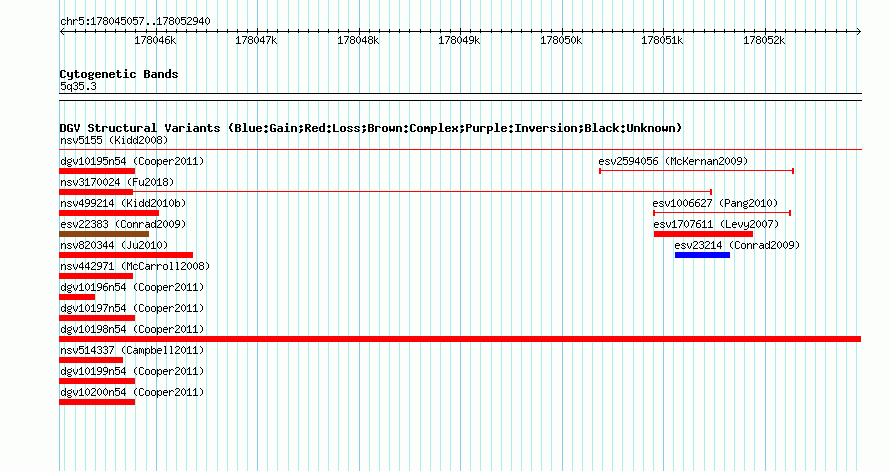Screen dimensions: 890x471
Task: Click the long red bar under dgv10198n54
Action: click(460, 339)
